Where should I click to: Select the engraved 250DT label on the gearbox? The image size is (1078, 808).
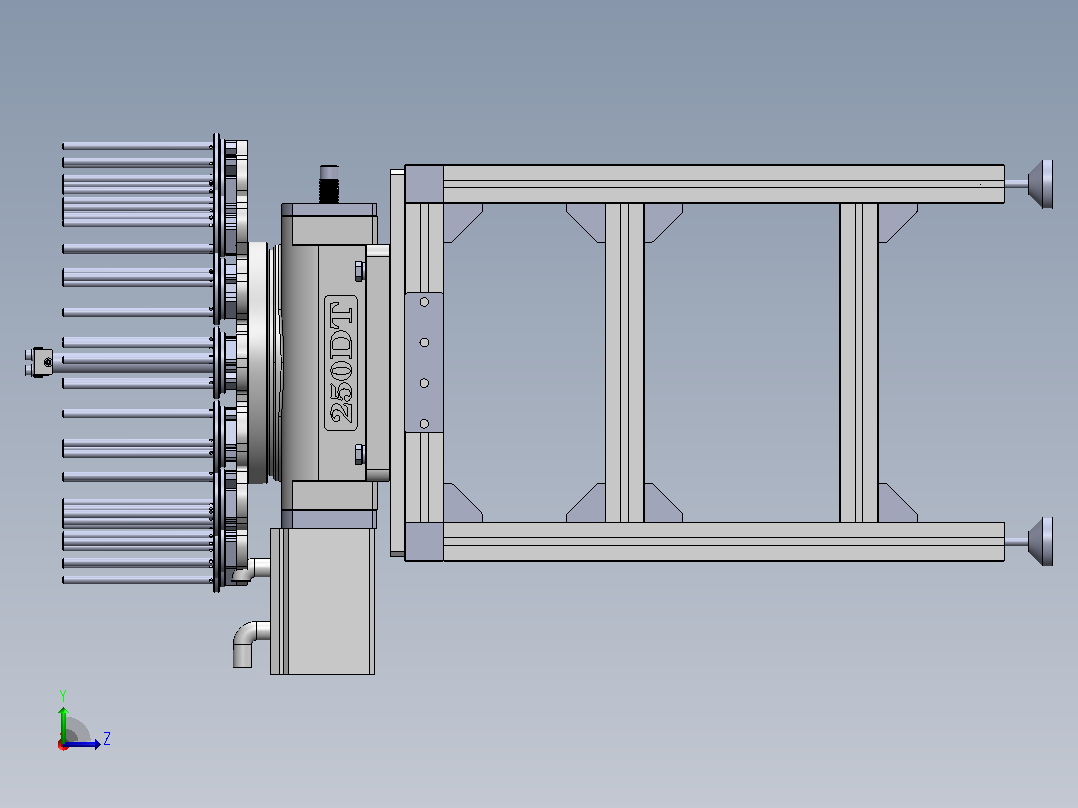(x=341, y=363)
